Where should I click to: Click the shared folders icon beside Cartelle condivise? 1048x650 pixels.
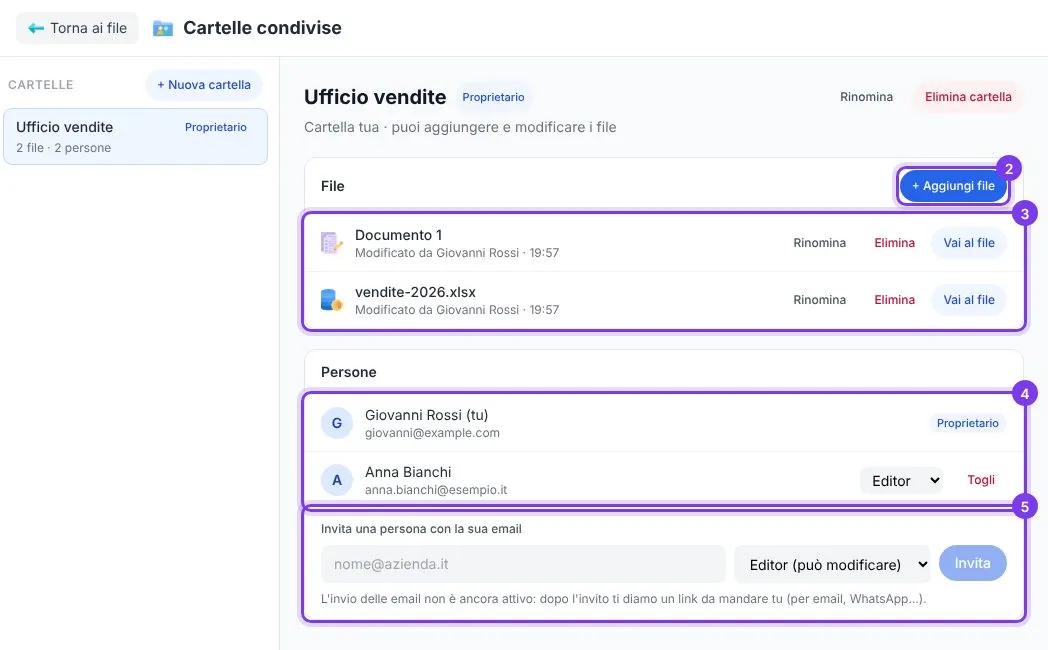(x=162, y=28)
